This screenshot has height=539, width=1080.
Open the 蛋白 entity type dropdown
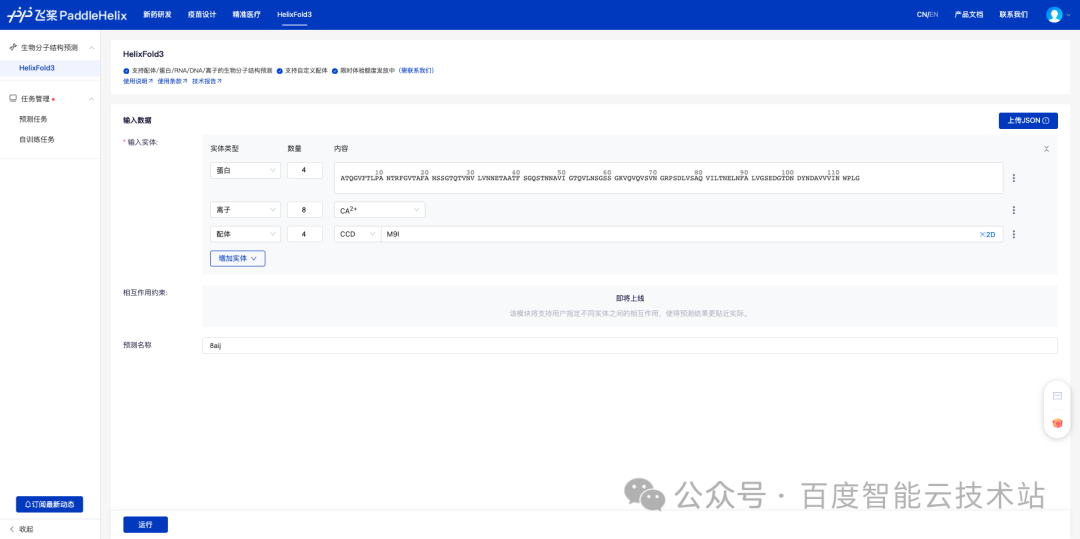[x=245, y=170]
